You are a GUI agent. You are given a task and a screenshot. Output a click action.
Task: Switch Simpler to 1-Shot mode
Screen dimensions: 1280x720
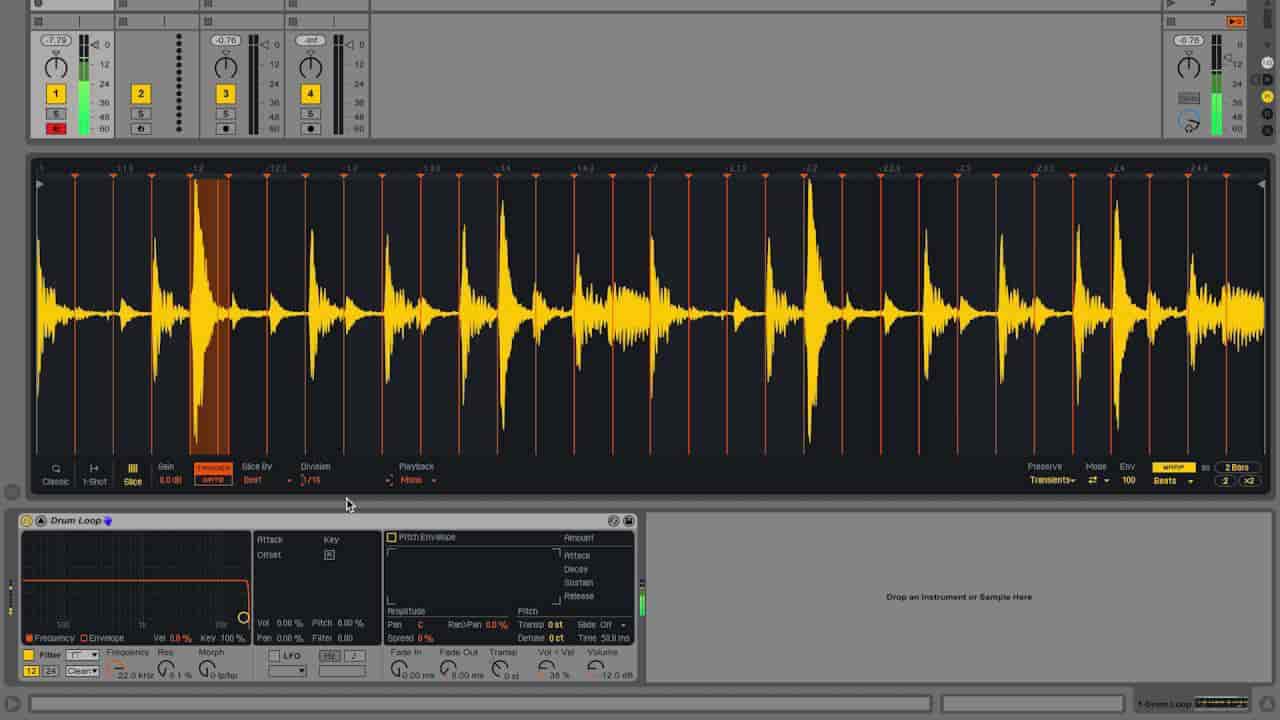pos(94,473)
